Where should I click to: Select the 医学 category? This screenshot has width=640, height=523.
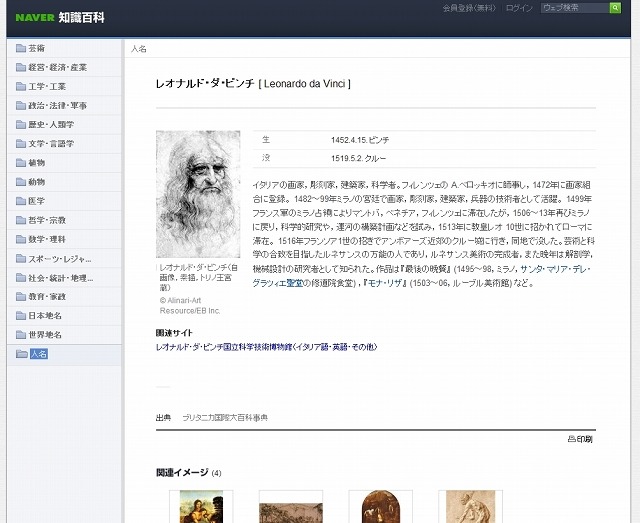click(x=36, y=201)
